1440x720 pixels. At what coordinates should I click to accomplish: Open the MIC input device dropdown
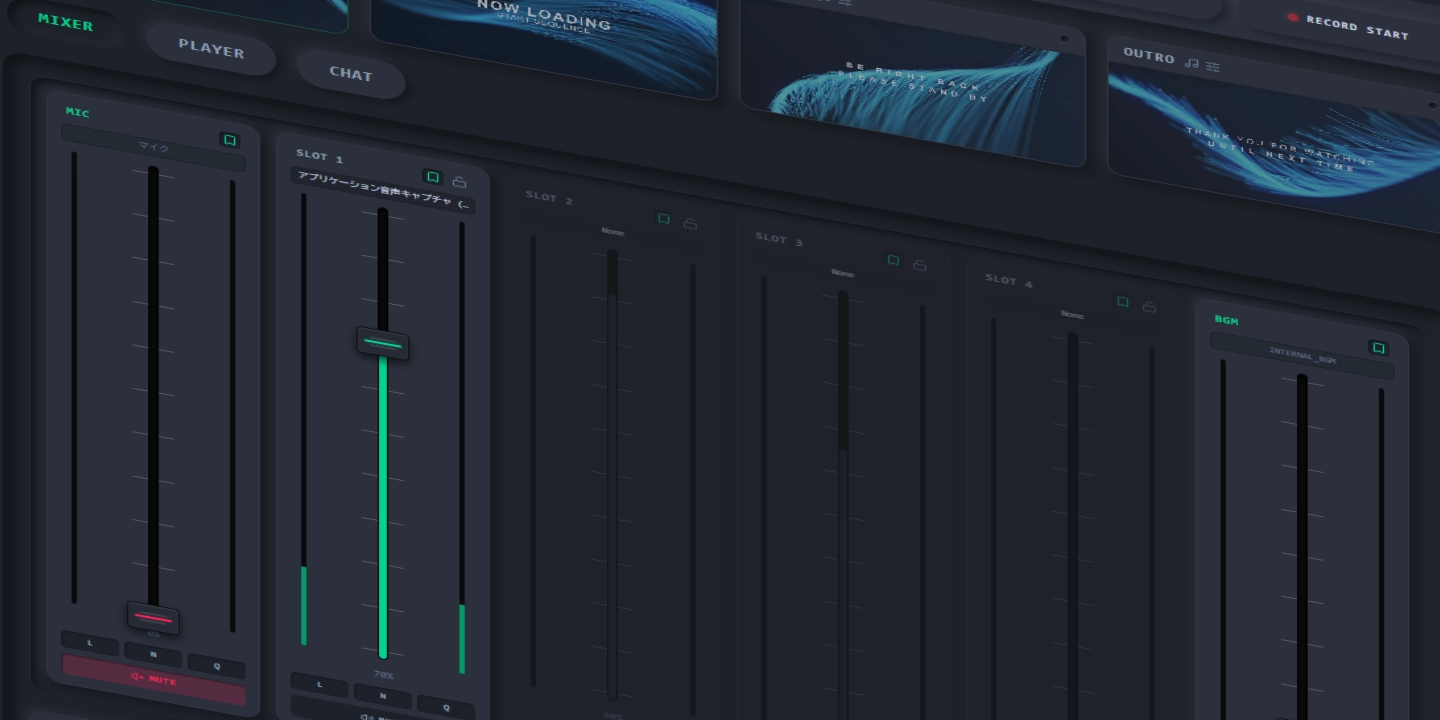(x=153, y=149)
